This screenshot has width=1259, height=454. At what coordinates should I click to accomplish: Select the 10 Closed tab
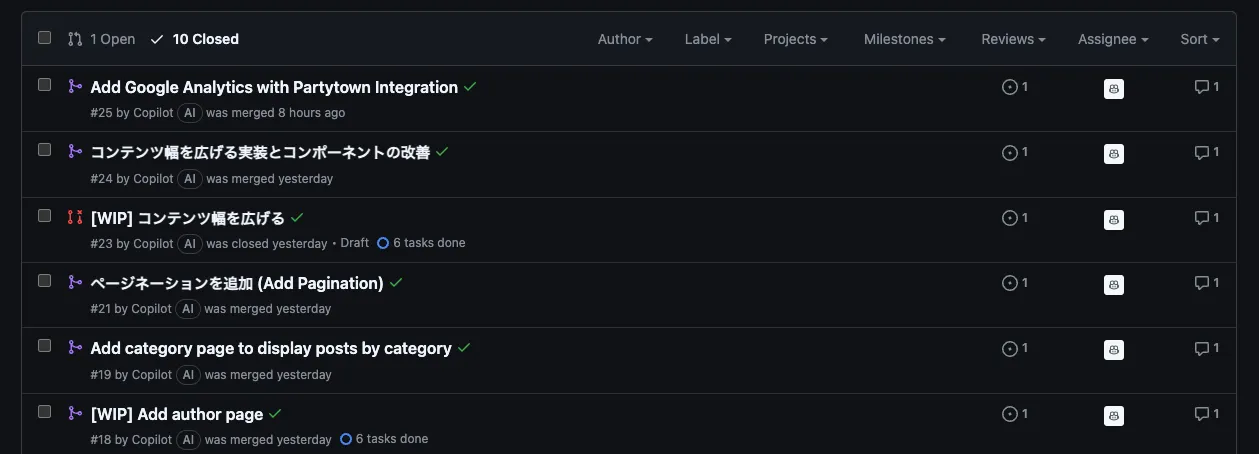195,39
